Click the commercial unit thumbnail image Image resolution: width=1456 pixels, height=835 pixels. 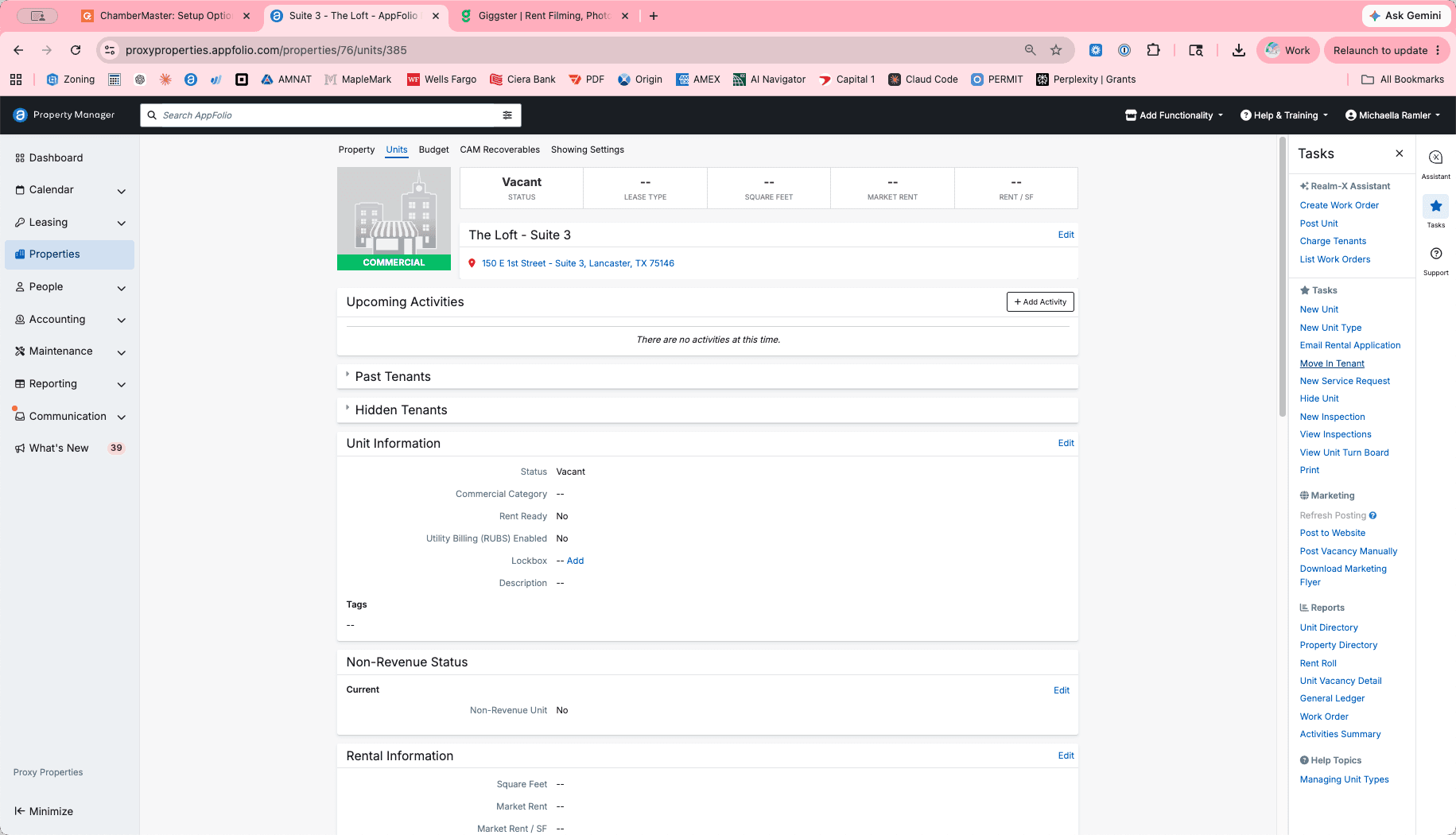[x=394, y=219]
